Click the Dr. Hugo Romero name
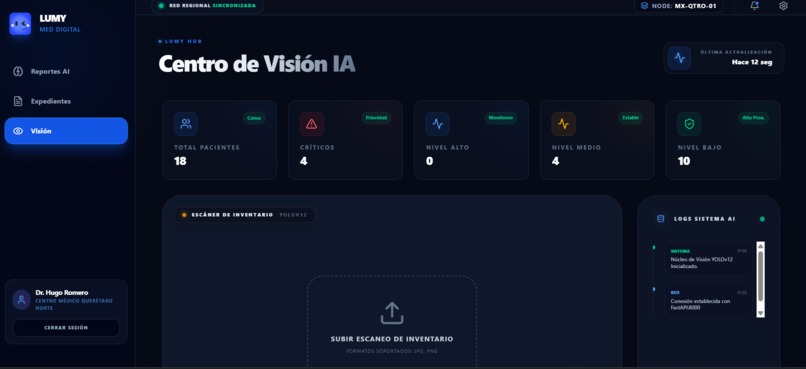The width and height of the screenshot is (806, 369). click(62, 292)
